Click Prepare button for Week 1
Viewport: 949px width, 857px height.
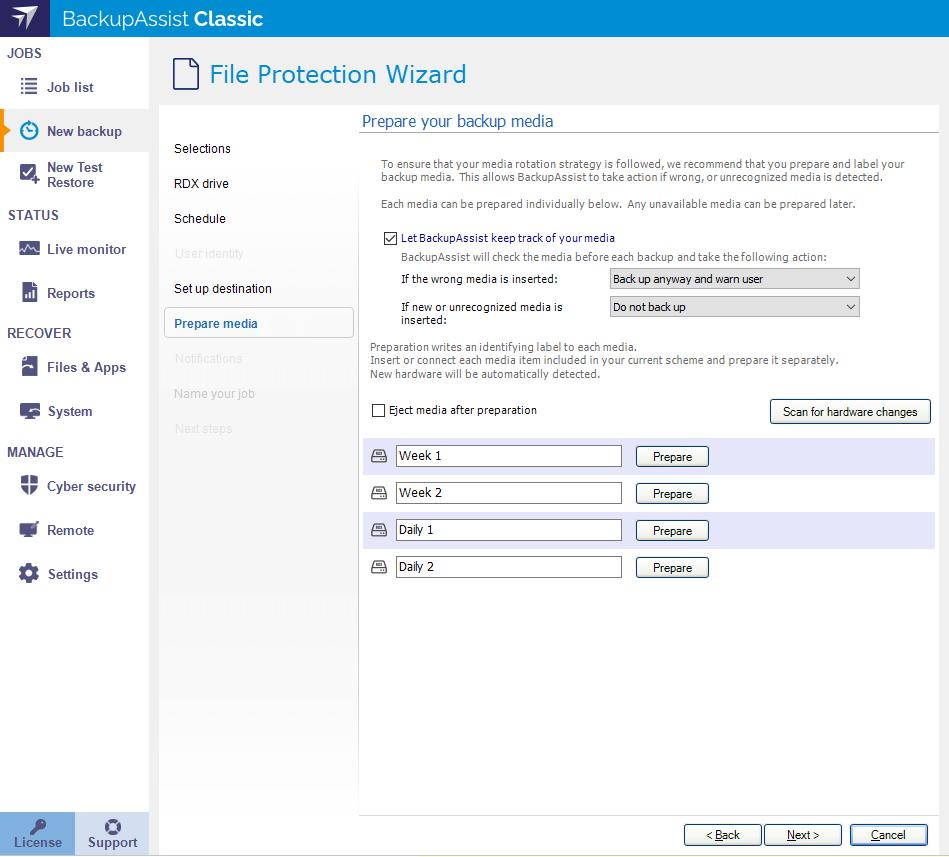click(x=672, y=457)
